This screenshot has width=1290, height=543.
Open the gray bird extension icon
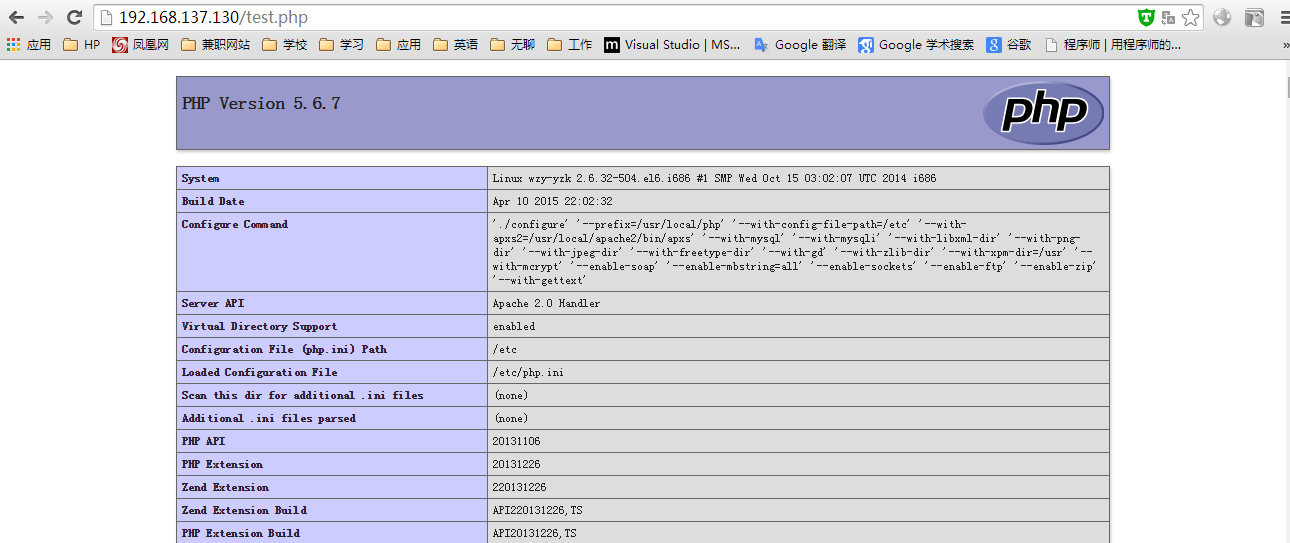1254,17
